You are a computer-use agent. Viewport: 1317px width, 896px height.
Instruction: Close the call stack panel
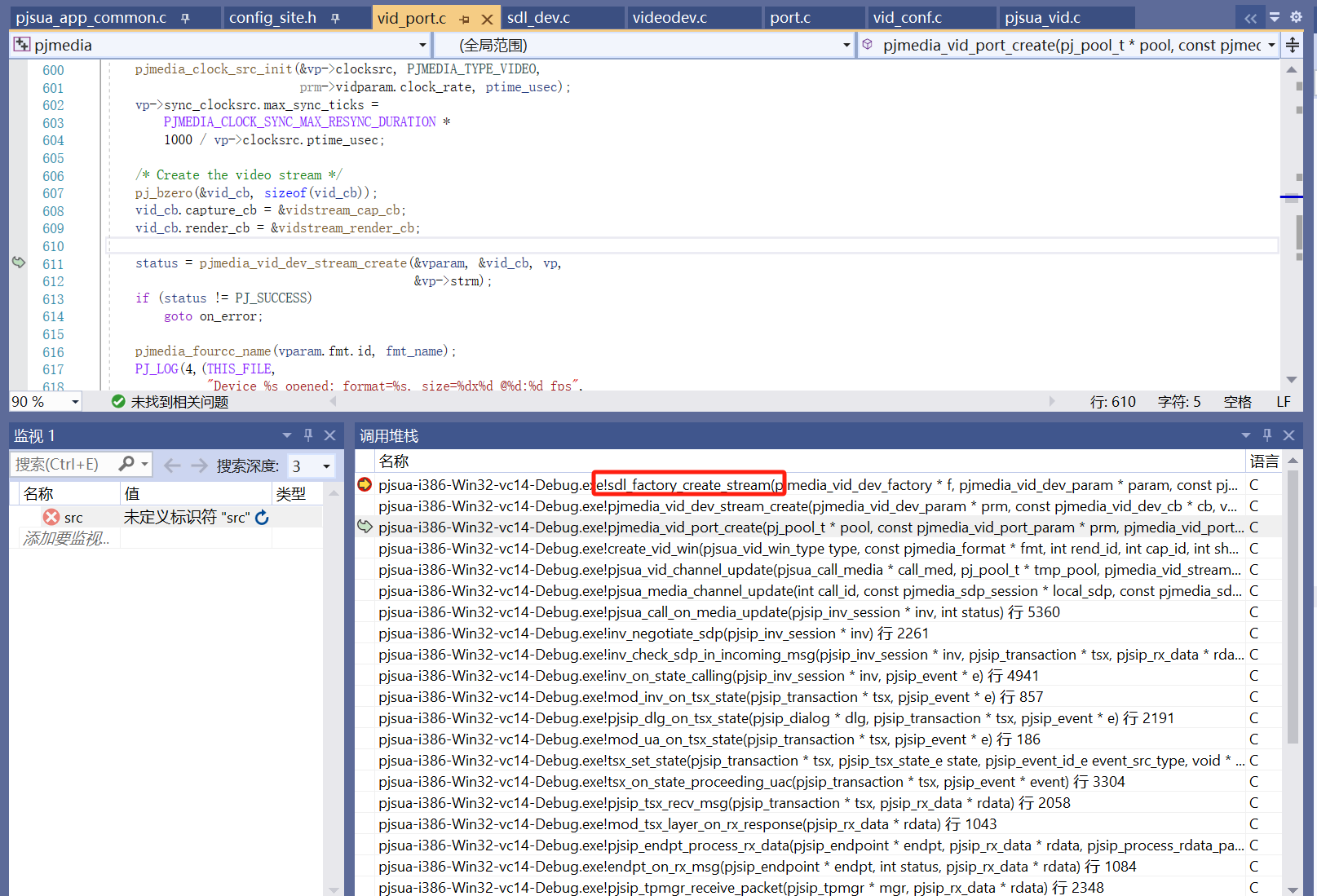tap(1289, 435)
